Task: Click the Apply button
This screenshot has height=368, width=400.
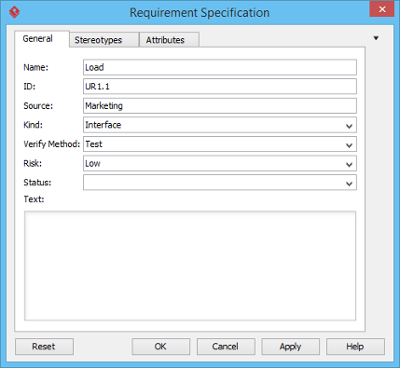Action: pyautogui.click(x=290, y=347)
